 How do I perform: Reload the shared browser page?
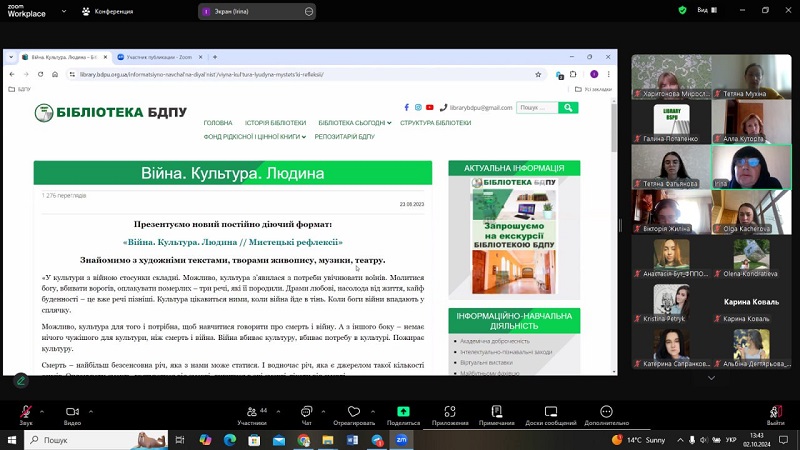(40, 74)
